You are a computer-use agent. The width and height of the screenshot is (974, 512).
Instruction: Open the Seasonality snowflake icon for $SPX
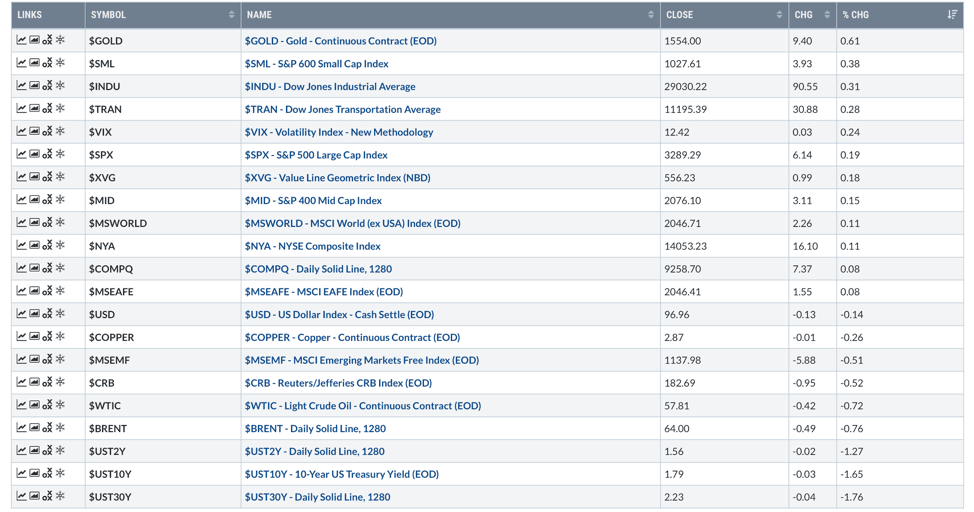(x=60, y=155)
